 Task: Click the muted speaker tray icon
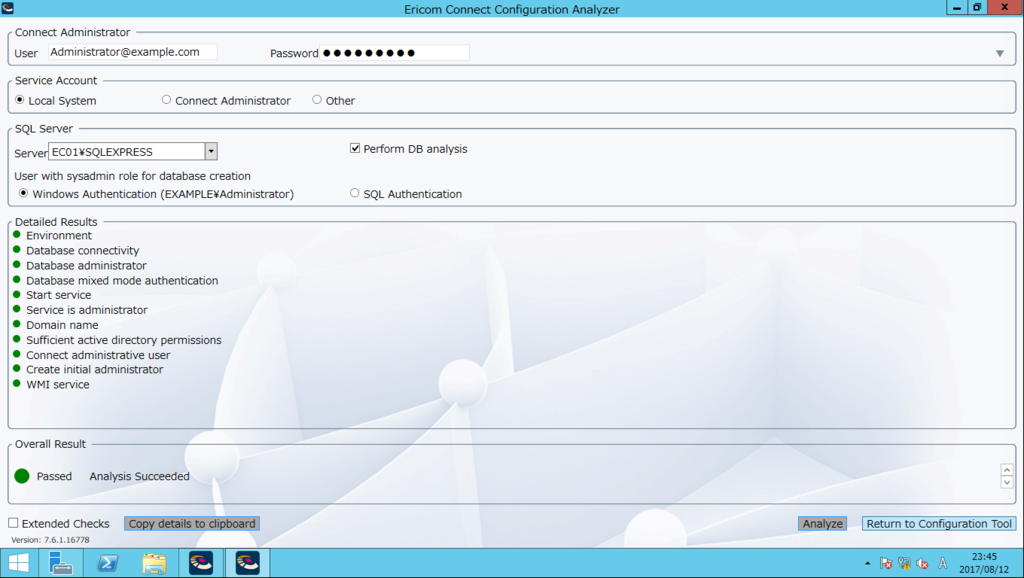(922, 563)
